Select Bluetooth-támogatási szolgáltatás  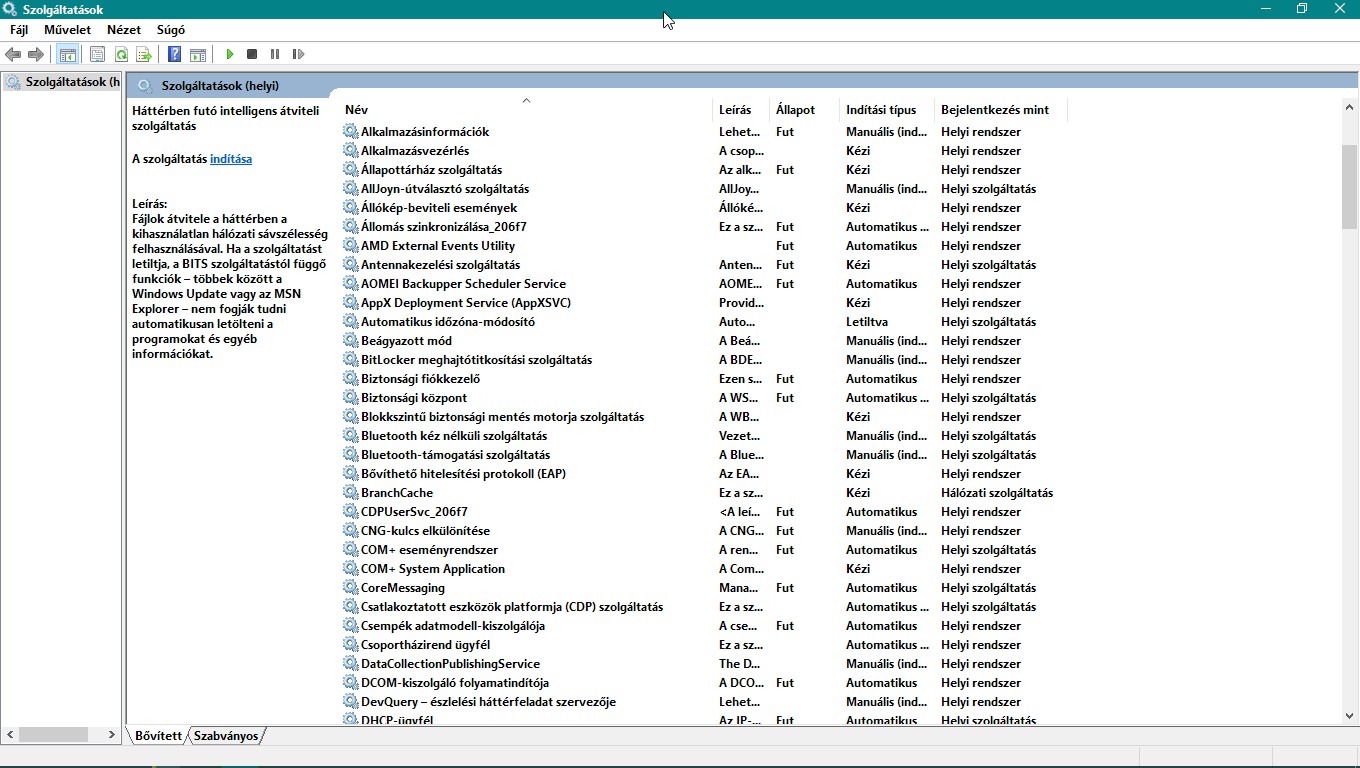(704, 454)
